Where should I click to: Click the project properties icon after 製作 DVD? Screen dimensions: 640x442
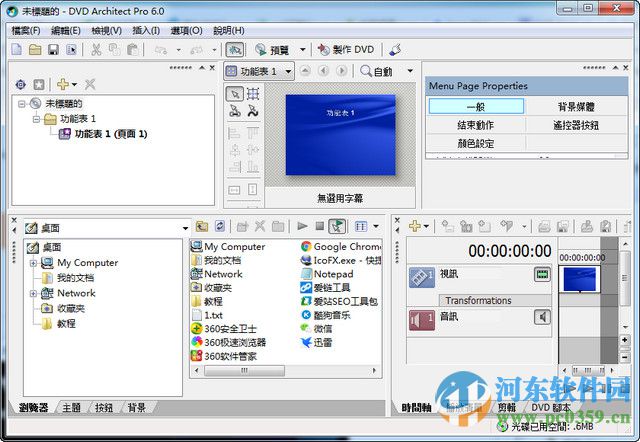pyautogui.click(x=395, y=50)
